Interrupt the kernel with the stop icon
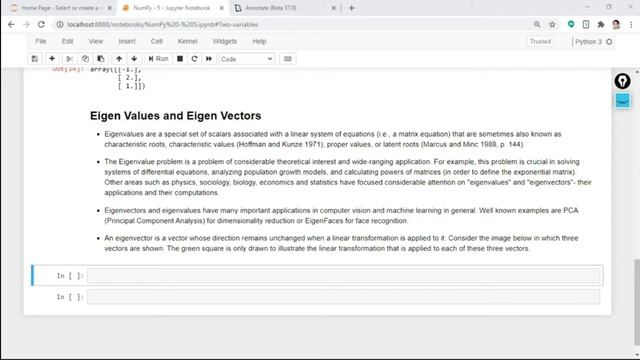The width and height of the screenshot is (640, 360). (180, 59)
